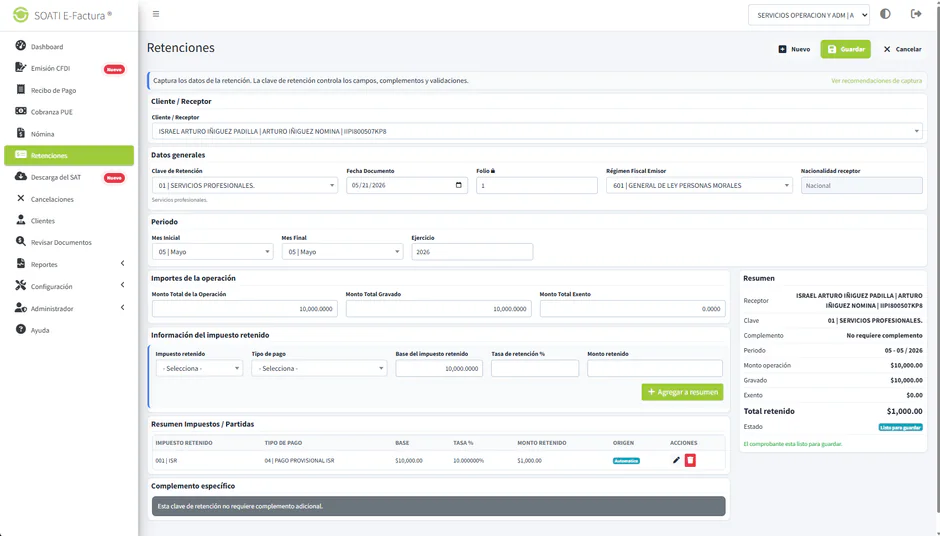Click Base del impuesto retenido field

pyautogui.click(x=439, y=368)
